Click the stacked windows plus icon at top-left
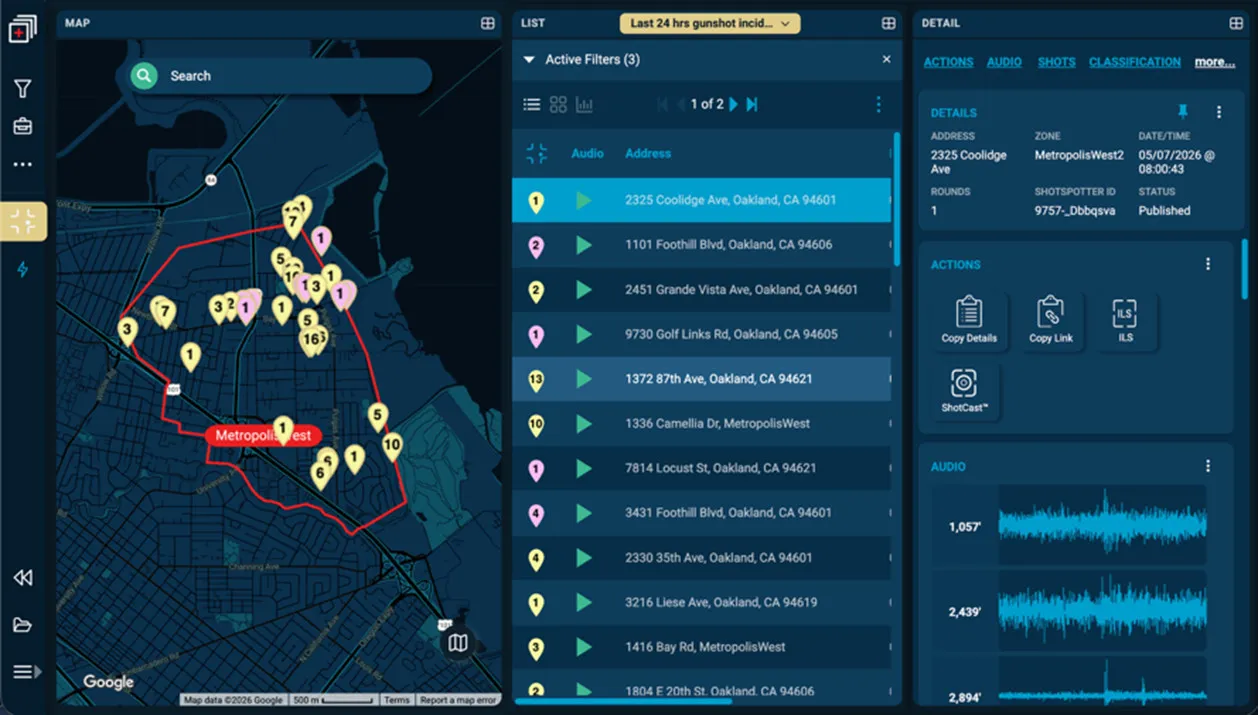The height and width of the screenshot is (715, 1258). (22, 30)
